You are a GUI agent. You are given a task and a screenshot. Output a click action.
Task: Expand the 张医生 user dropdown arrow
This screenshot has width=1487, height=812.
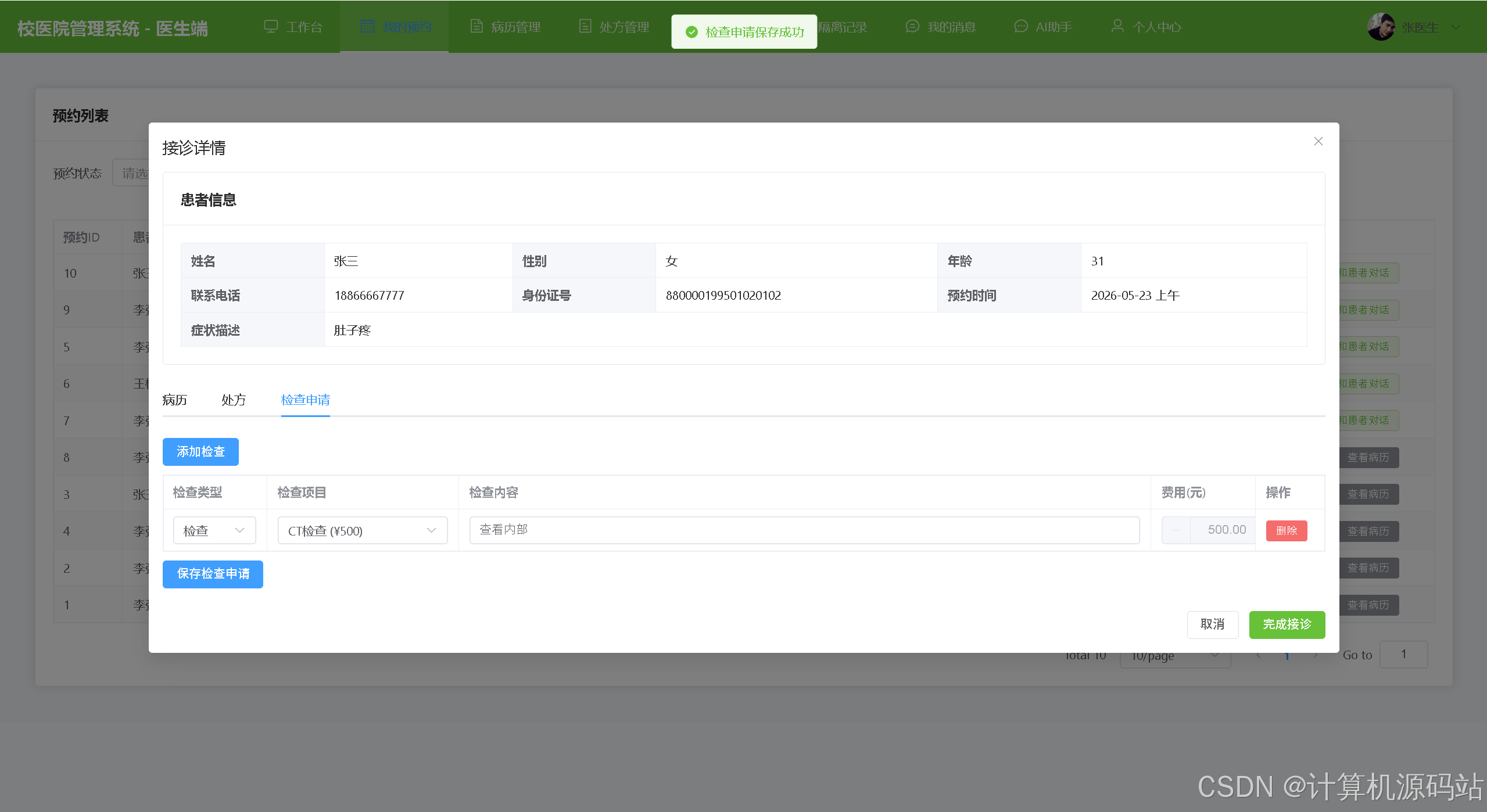1455,27
